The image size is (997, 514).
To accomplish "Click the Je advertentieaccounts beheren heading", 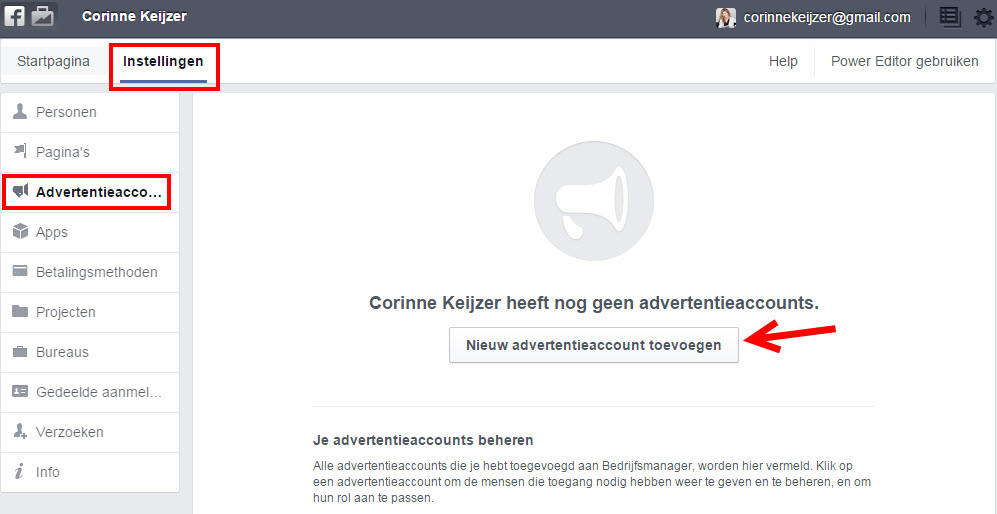I will [423, 440].
